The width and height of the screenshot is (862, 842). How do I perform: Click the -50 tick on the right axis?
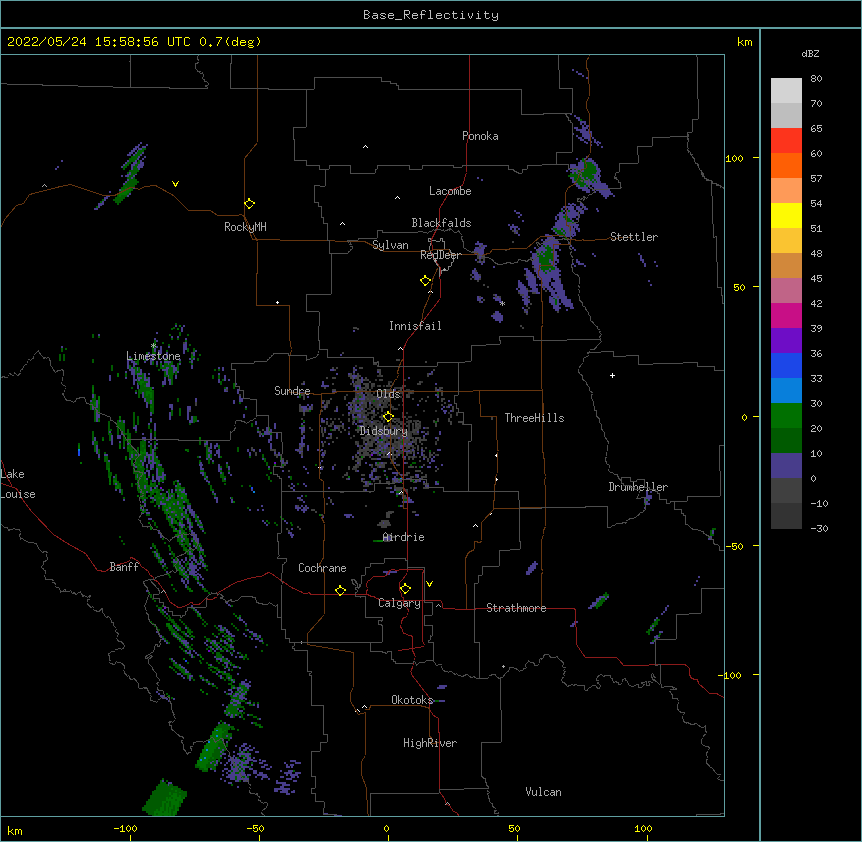[734, 546]
